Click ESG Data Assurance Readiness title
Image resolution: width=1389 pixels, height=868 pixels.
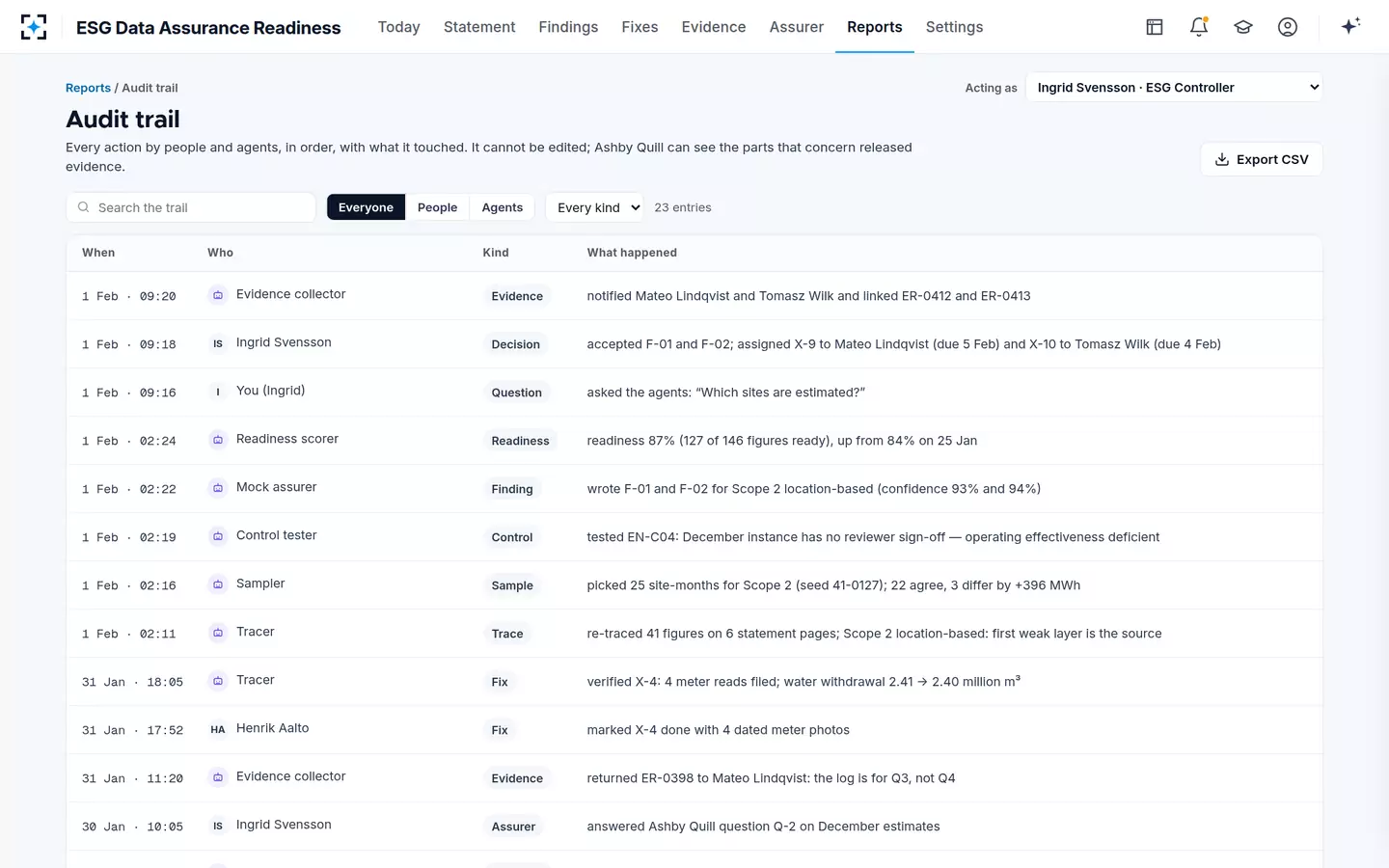(208, 28)
